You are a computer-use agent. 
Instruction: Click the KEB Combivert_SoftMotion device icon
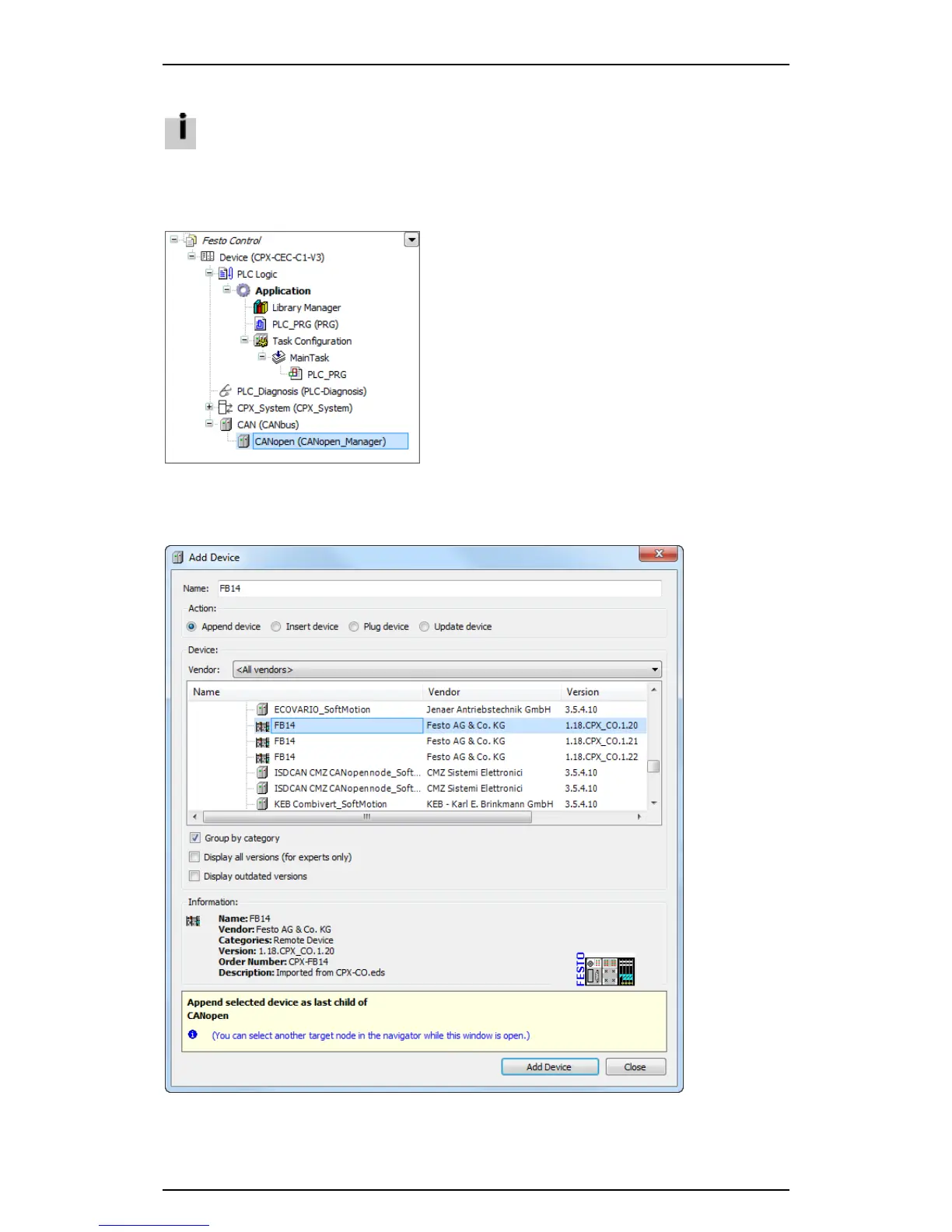point(263,803)
